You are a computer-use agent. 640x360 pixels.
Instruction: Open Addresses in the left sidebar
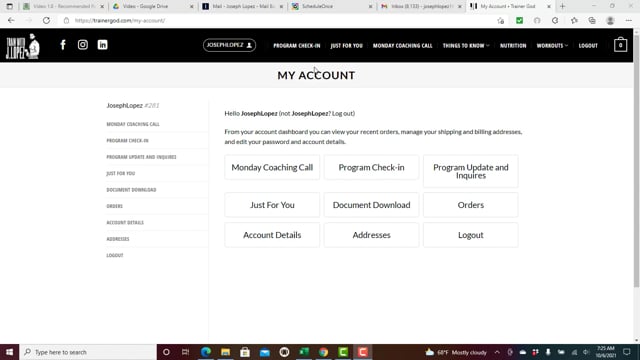click(x=118, y=239)
